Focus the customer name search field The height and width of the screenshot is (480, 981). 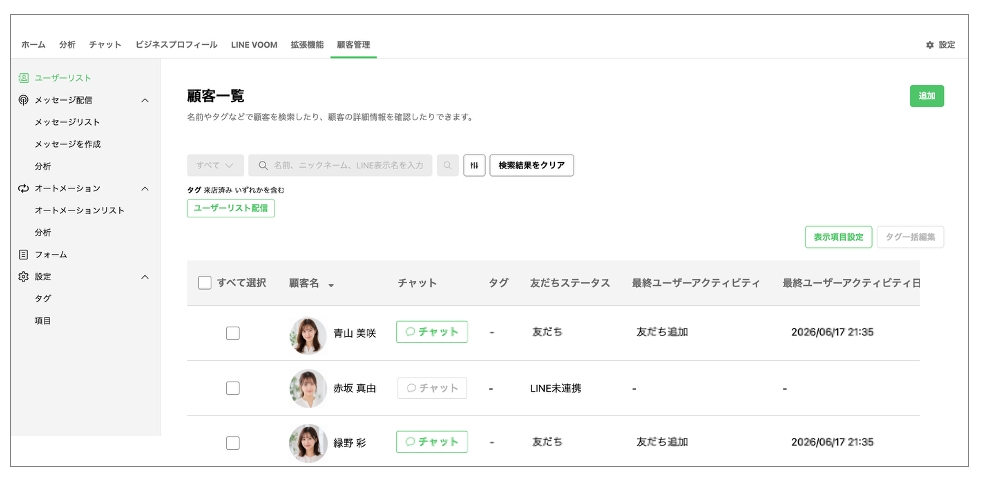(x=340, y=165)
